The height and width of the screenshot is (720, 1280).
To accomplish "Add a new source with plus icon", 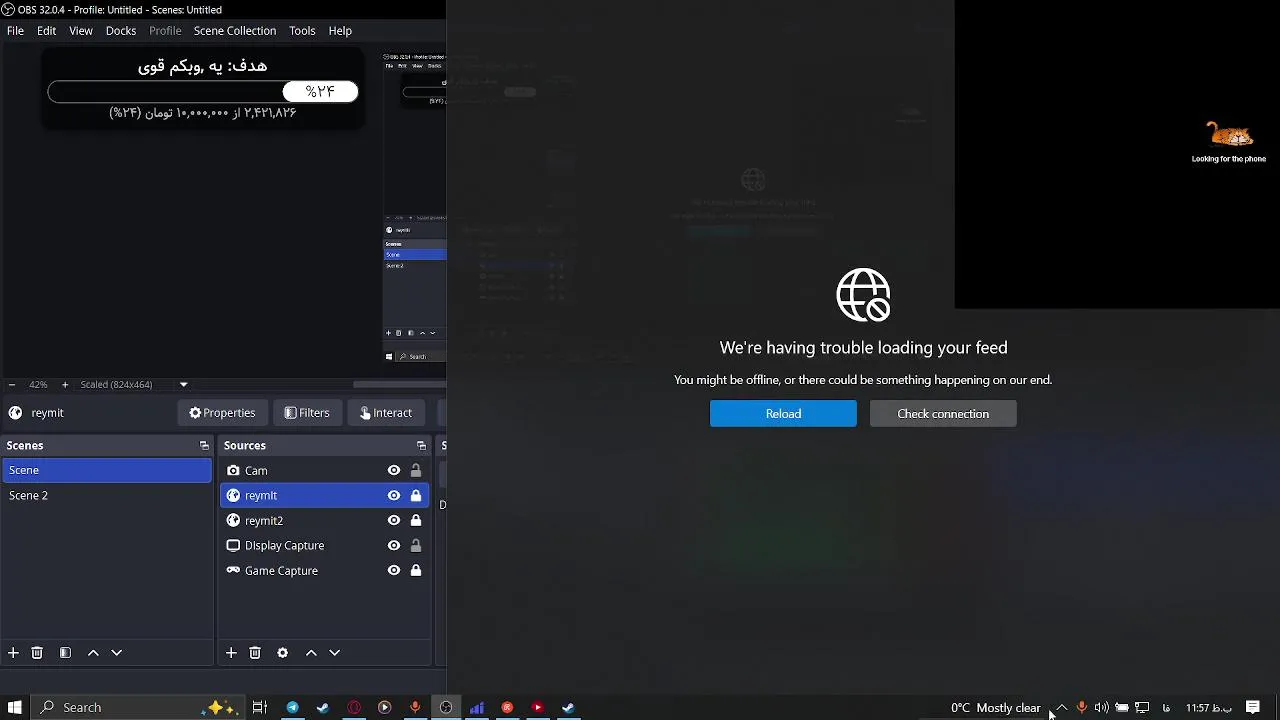I will (x=231, y=653).
